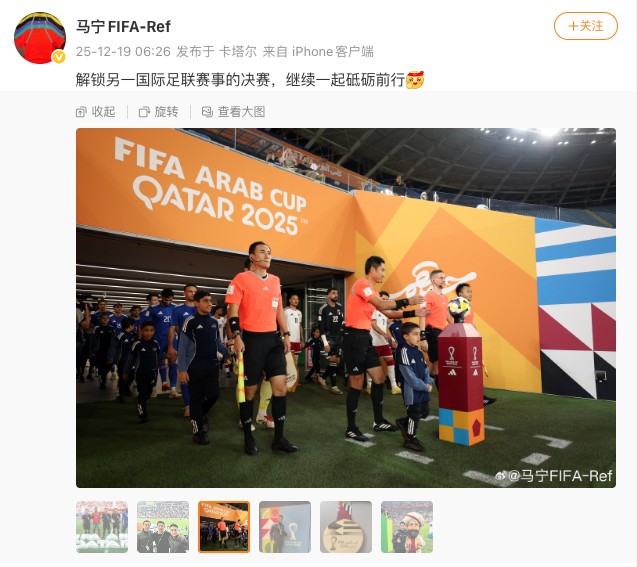Select the highlighted third thumbnail of tunnel
This screenshot has width=637, height=567.
pos(224,527)
